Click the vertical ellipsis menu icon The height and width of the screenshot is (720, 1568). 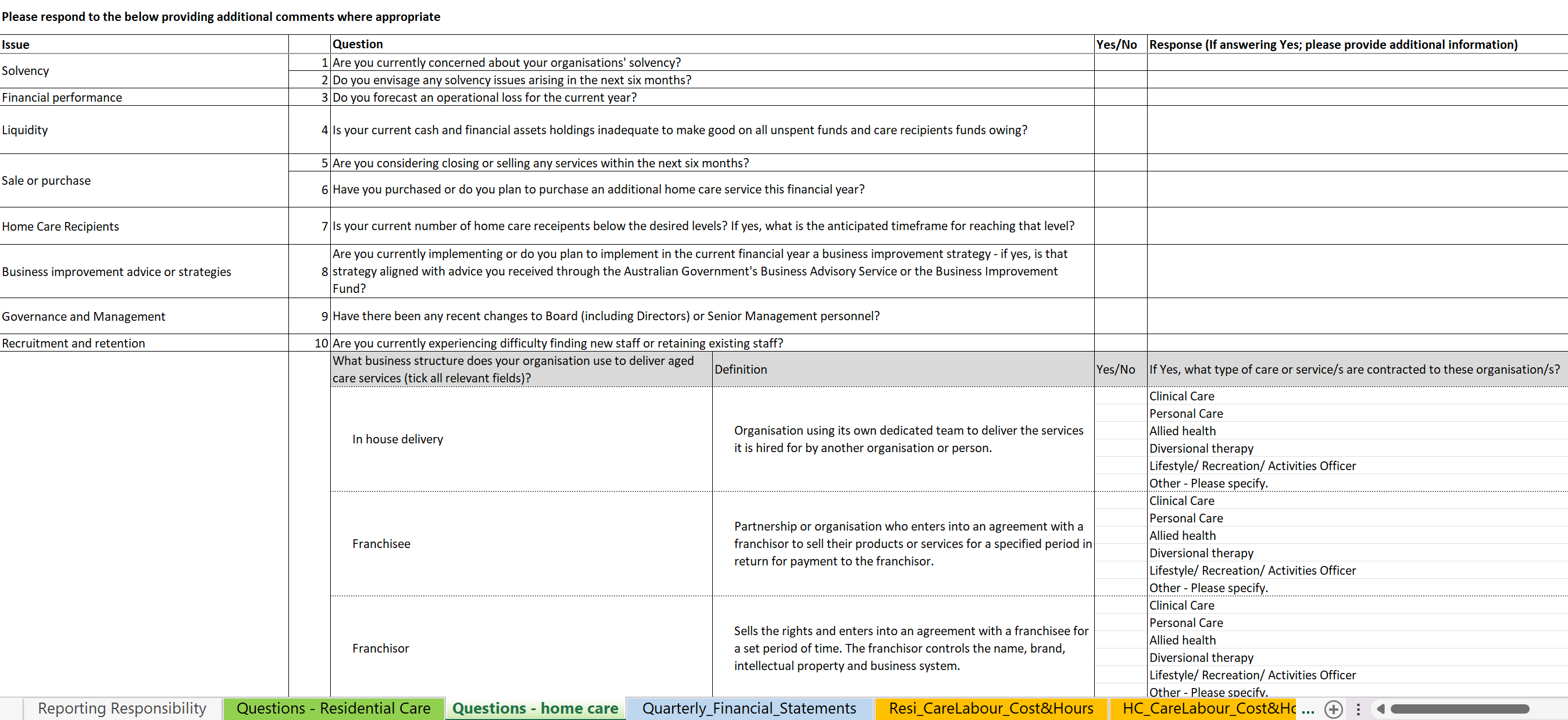click(1355, 706)
